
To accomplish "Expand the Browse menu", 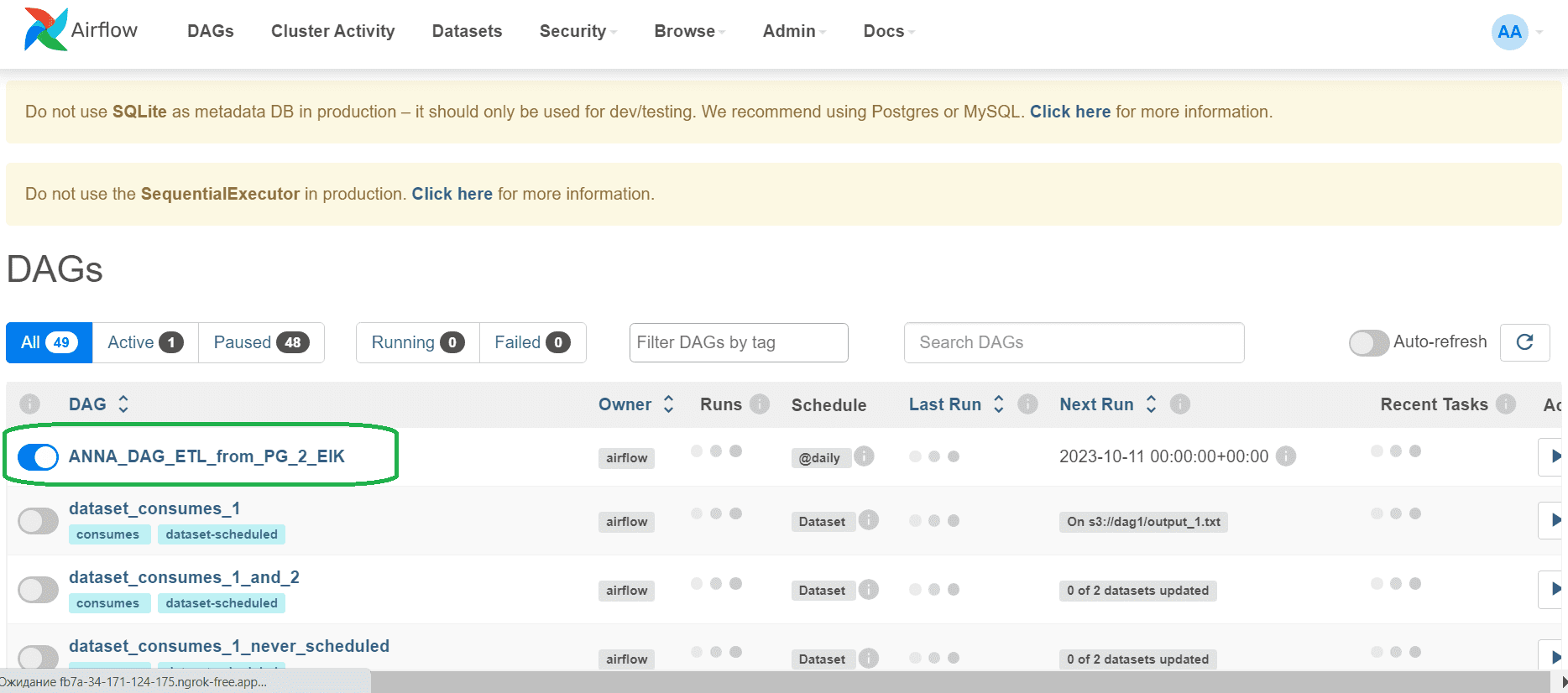I will (689, 31).
